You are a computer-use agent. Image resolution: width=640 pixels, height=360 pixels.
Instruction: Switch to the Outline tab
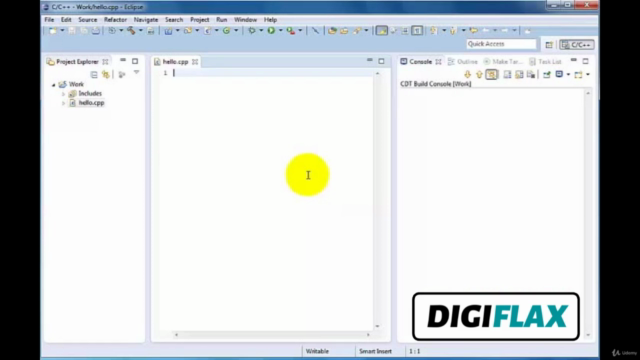click(x=463, y=62)
